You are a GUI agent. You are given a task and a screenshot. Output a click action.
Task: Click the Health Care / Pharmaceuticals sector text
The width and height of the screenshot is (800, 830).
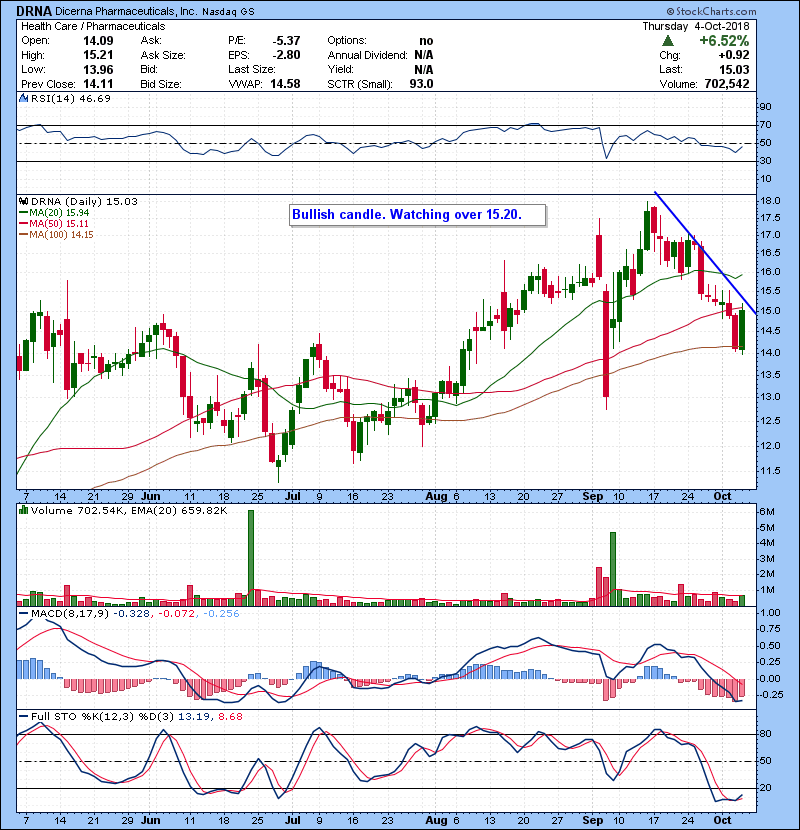click(x=93, y=26)
